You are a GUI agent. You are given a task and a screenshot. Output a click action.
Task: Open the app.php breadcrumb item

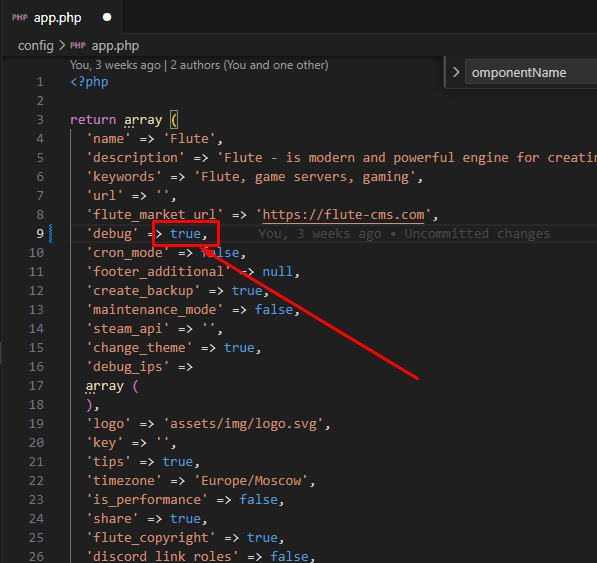[115, 46]
